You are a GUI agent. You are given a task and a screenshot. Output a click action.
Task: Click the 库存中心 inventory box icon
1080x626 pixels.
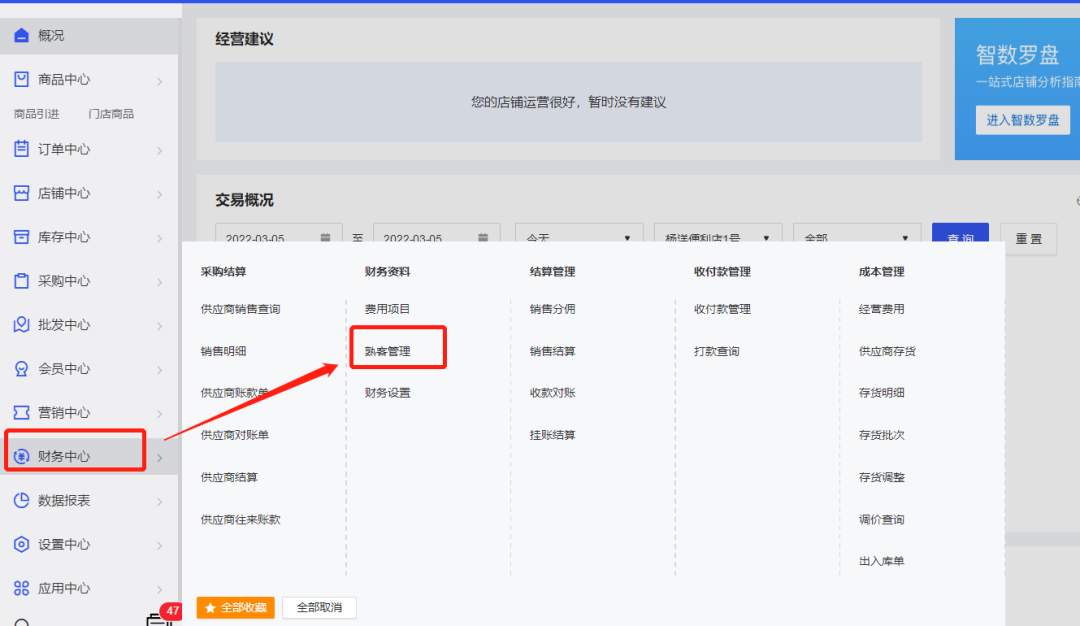pos(21,237)
